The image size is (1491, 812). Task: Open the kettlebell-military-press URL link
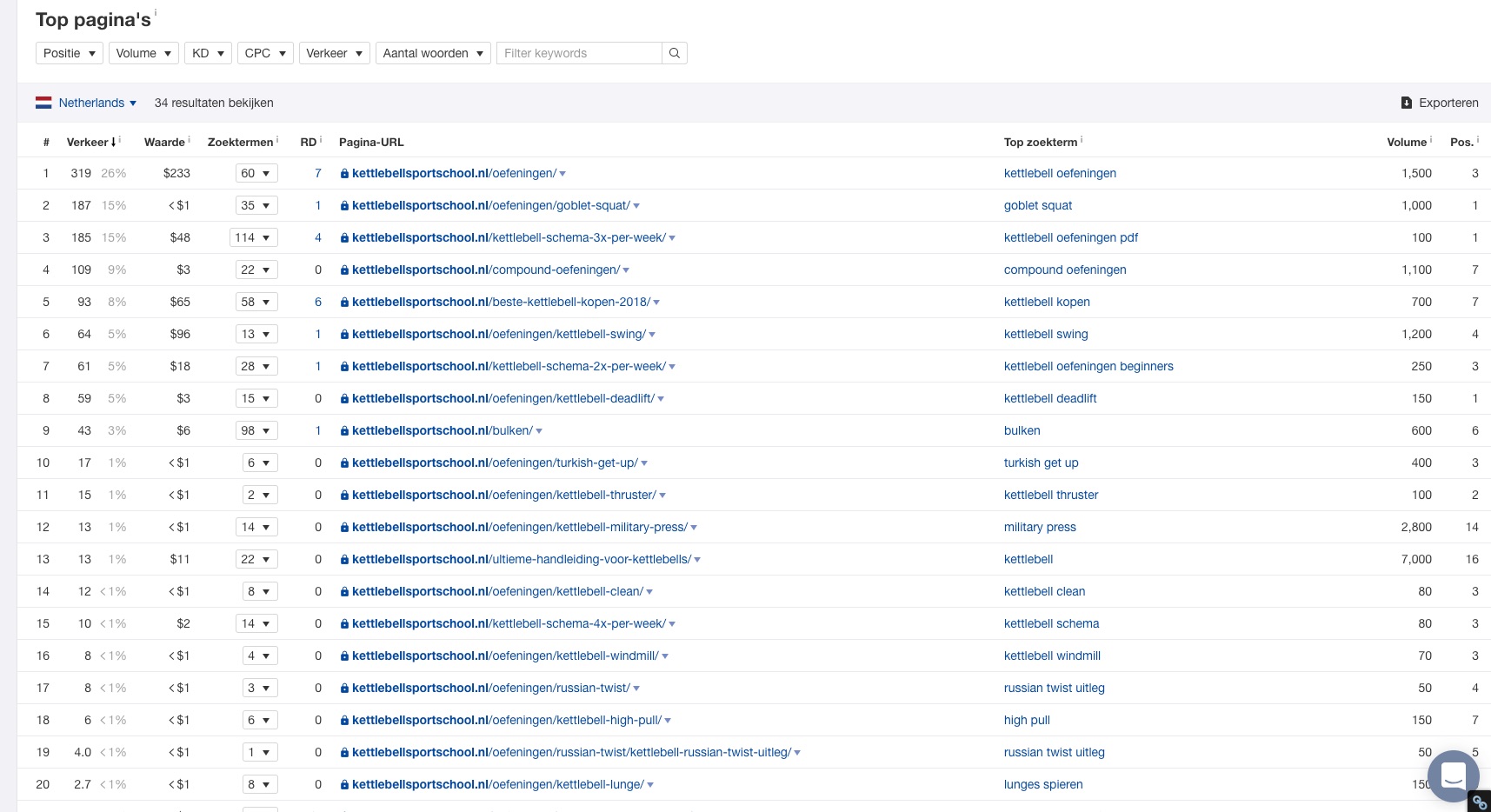(x=520, y=527)
